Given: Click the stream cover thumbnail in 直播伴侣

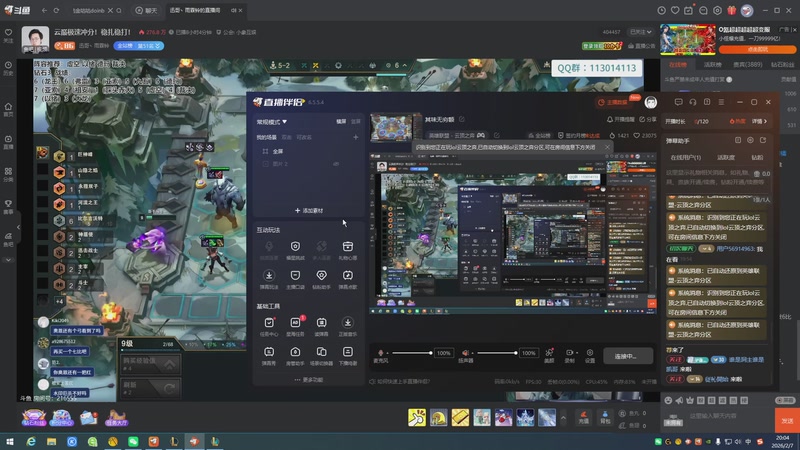Looking at the screenshot, I should [395, 127].
